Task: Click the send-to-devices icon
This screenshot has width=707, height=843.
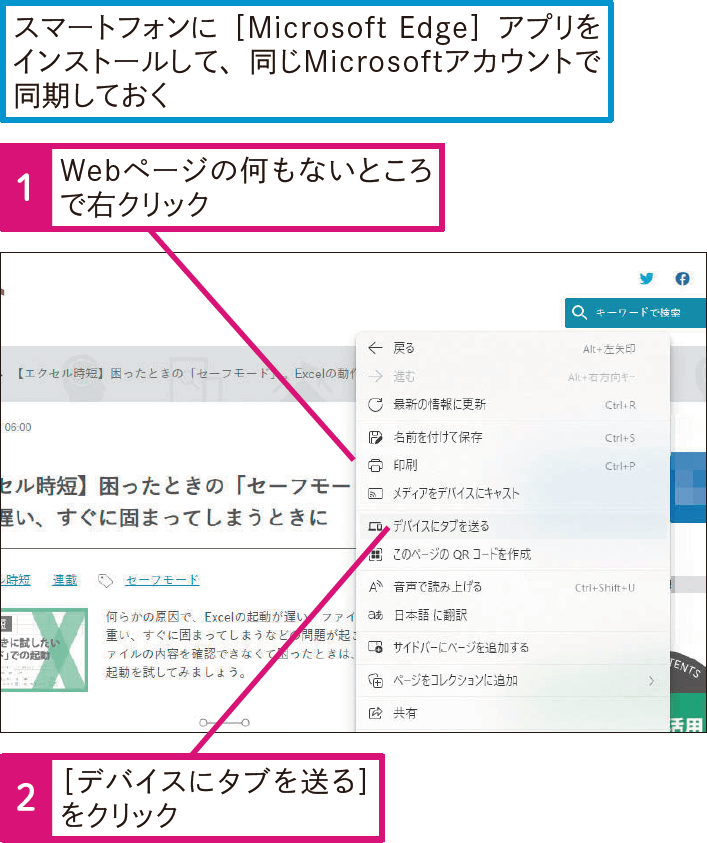Action: 375,526
